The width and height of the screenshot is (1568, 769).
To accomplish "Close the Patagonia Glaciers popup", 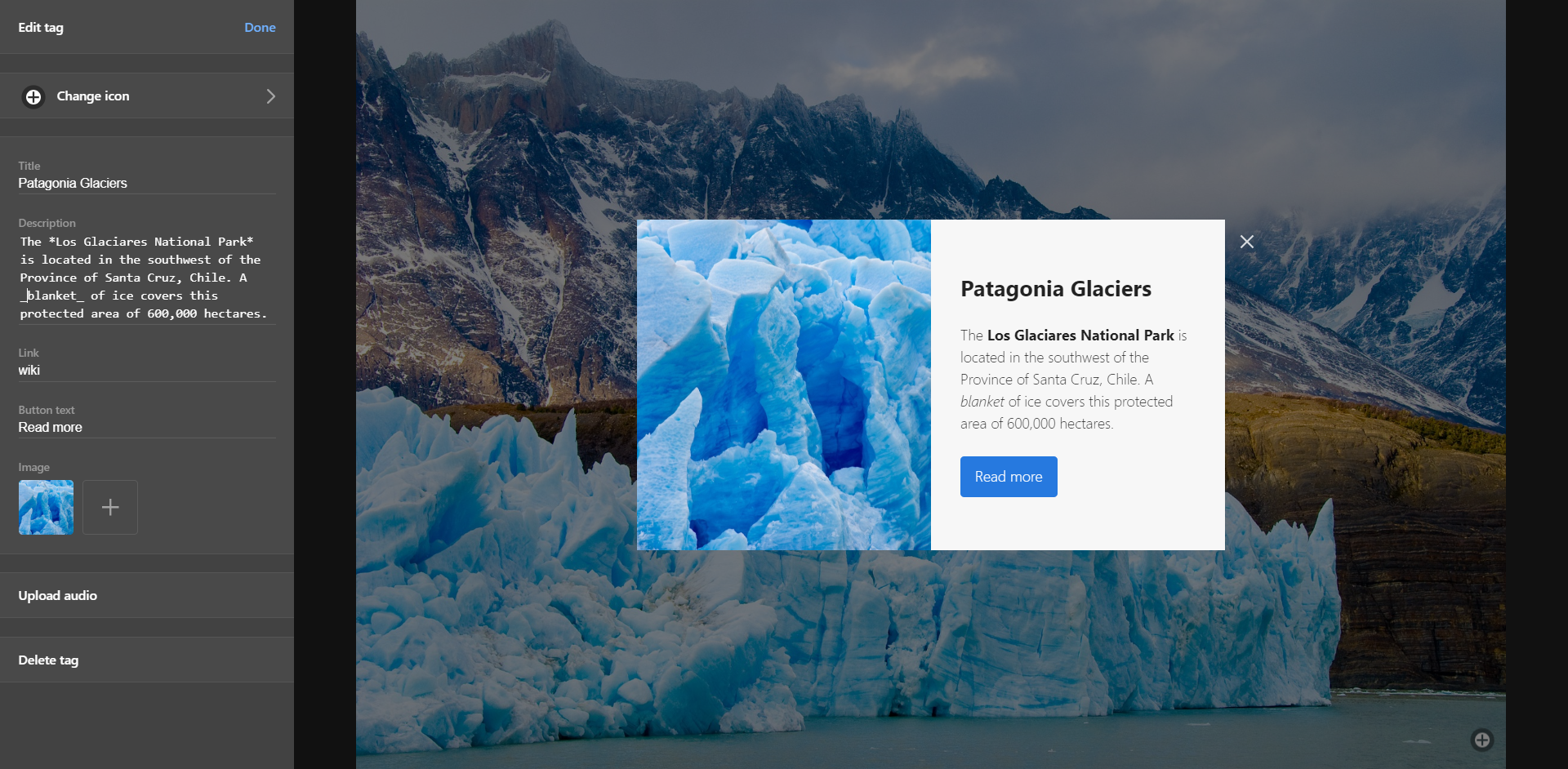I will (x=1247, y=242).
